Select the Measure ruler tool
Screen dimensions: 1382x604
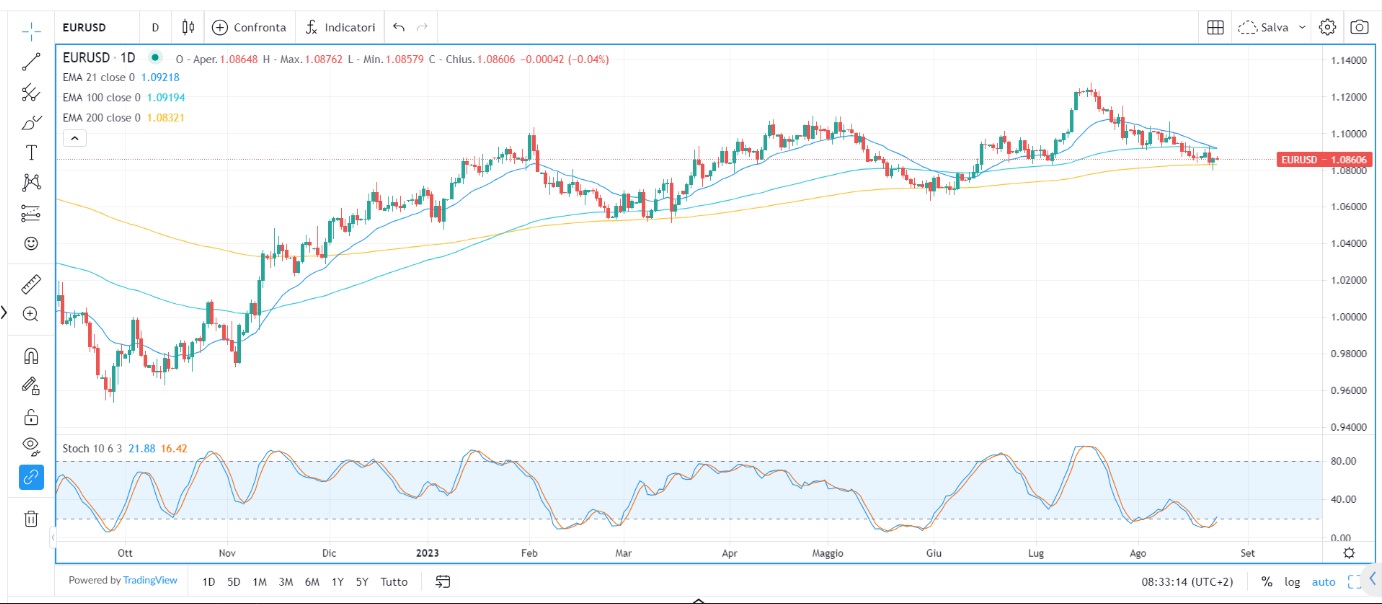click(x=30, y=283)
